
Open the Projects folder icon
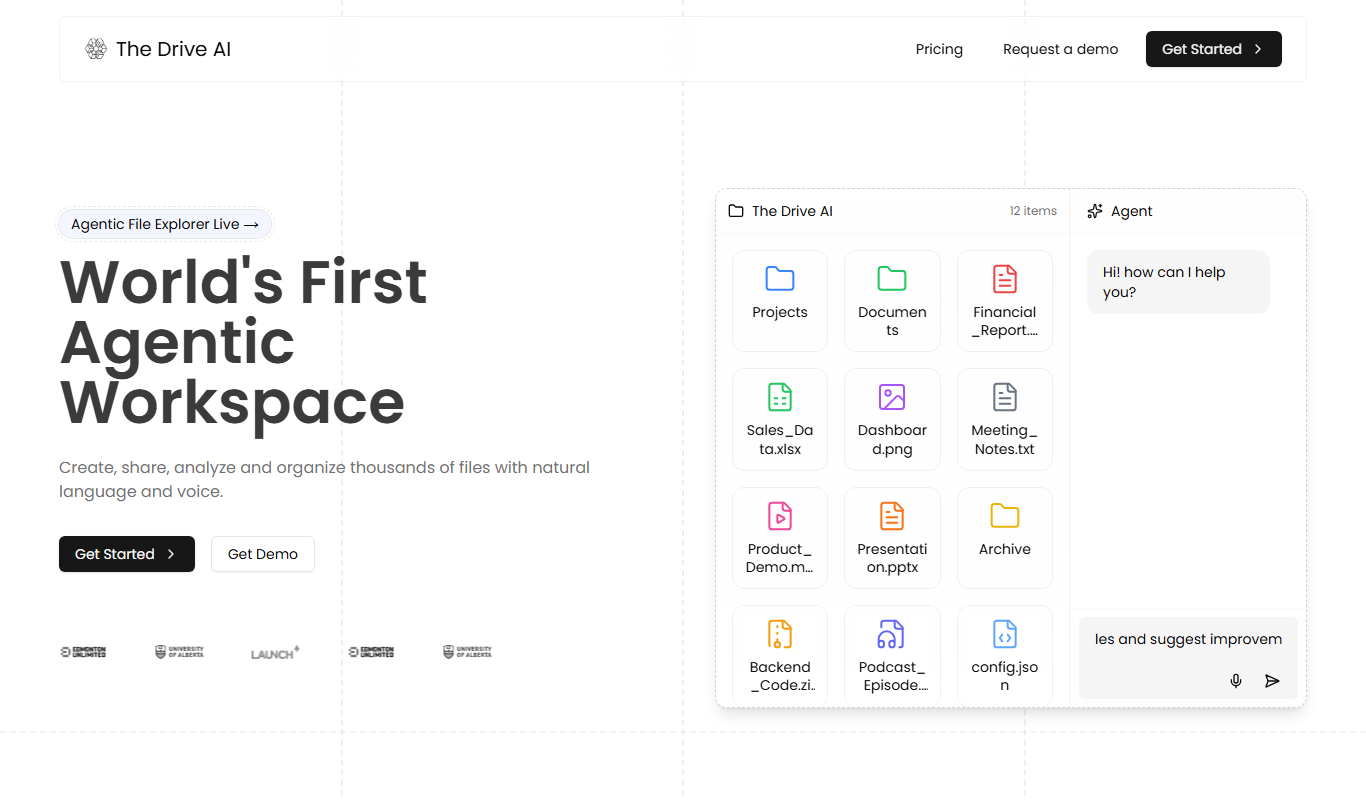780,278
